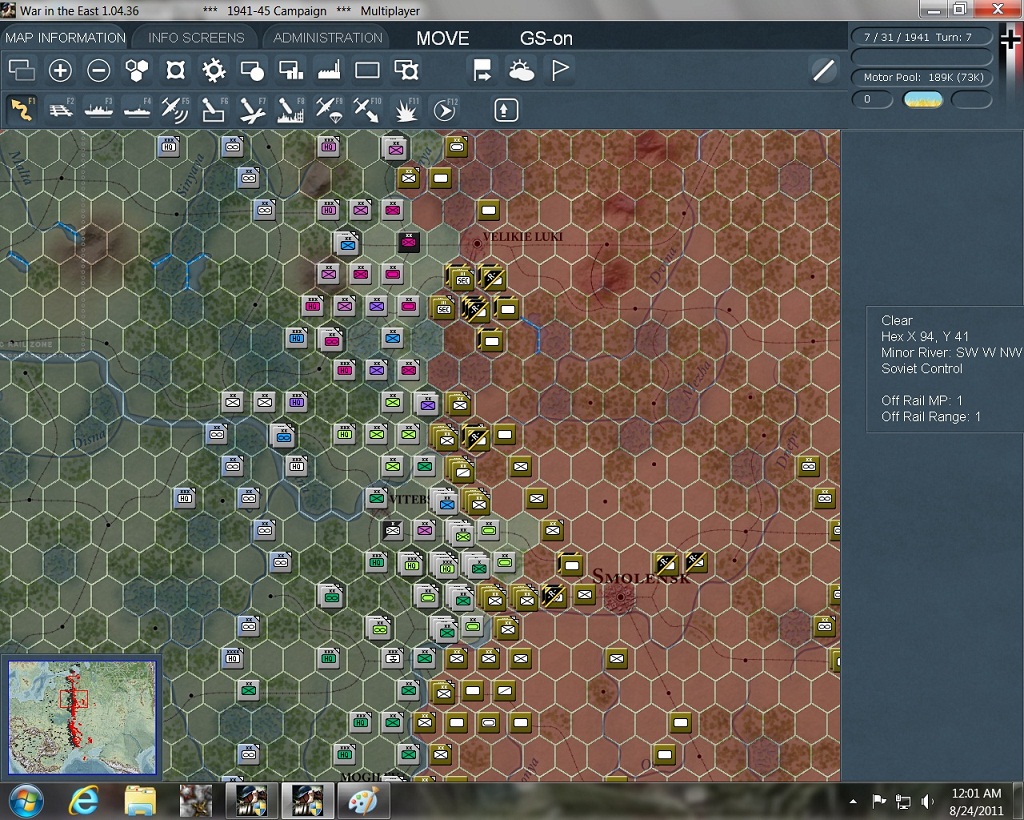This screenshot has height=820, width=1024.
Task: Open the ADMINISTRATION tab
Action: [x=328, y=37]
